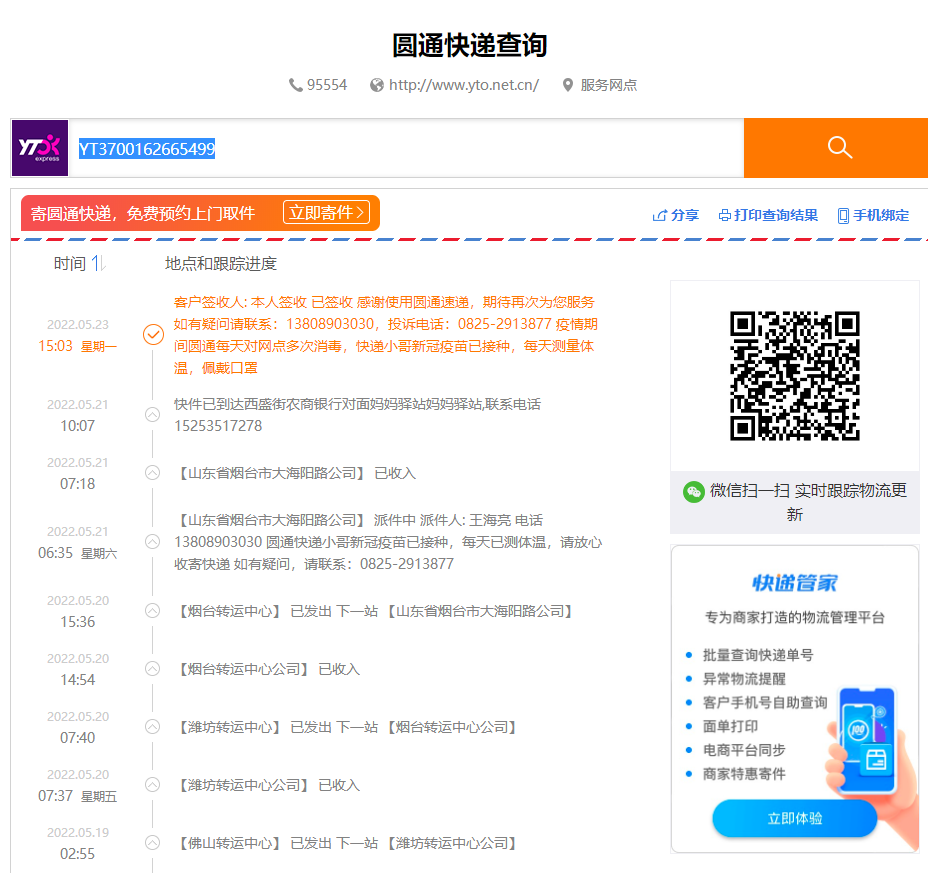Screen dimensions: 928x873
Task: Click 【山东省烟台市大海阳路公司】 已收入 entry
Action: click(295, 473)
